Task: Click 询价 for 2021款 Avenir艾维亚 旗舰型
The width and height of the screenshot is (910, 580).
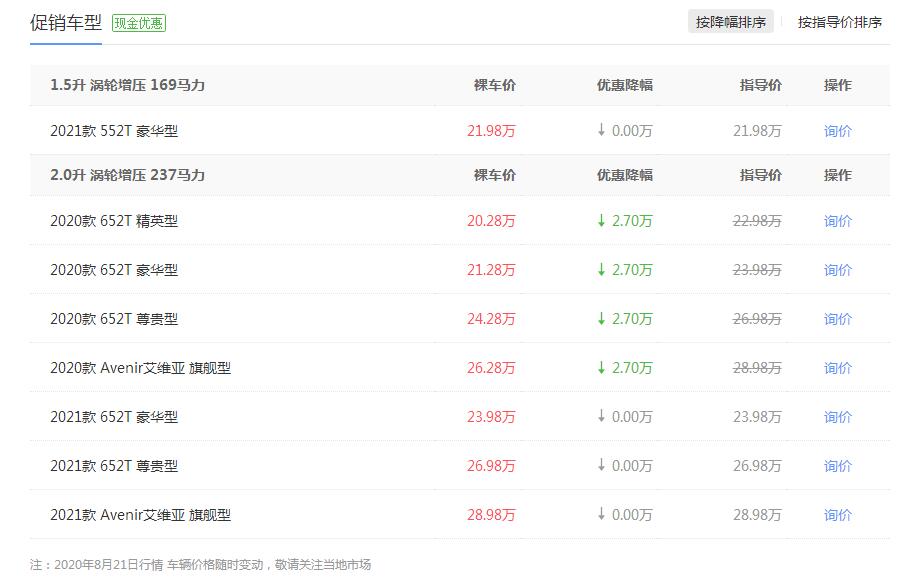Action: [x=837, y=515]
